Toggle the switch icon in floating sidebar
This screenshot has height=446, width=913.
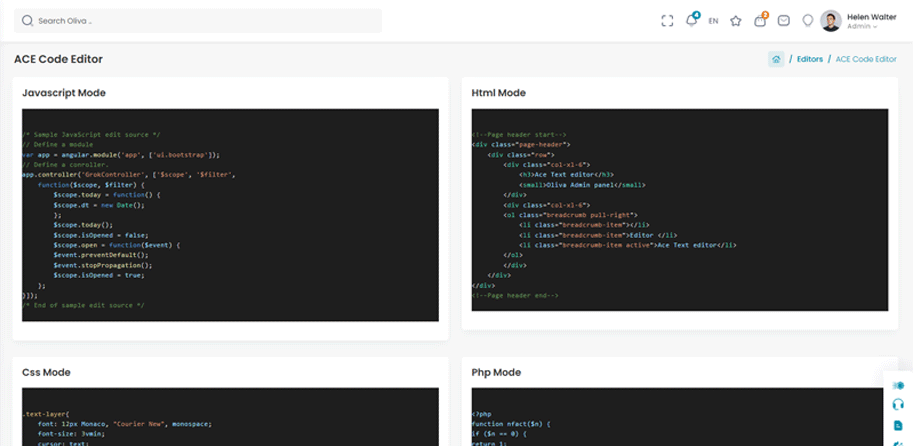(898, 385)
